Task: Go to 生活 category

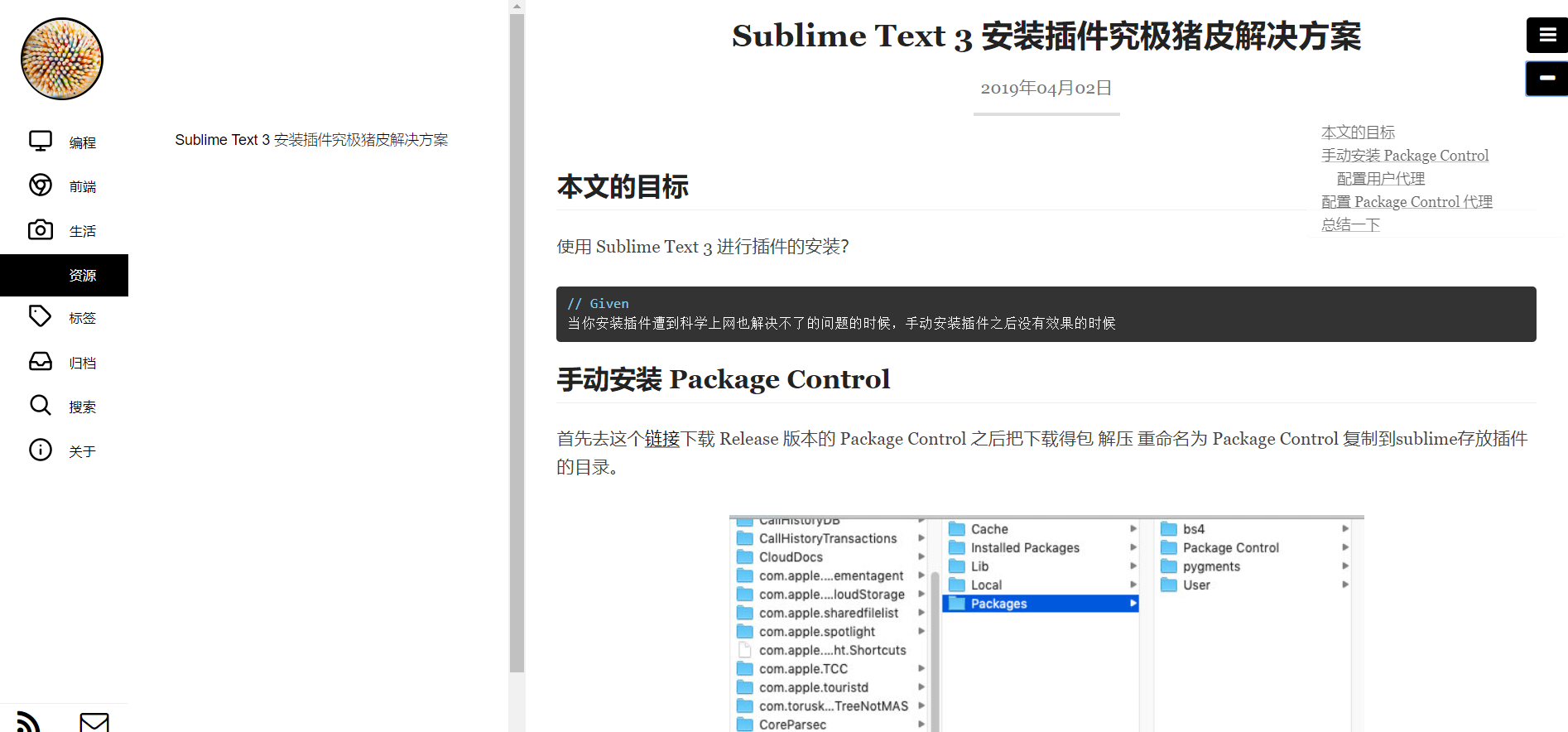Action: [x=83, y=231]
